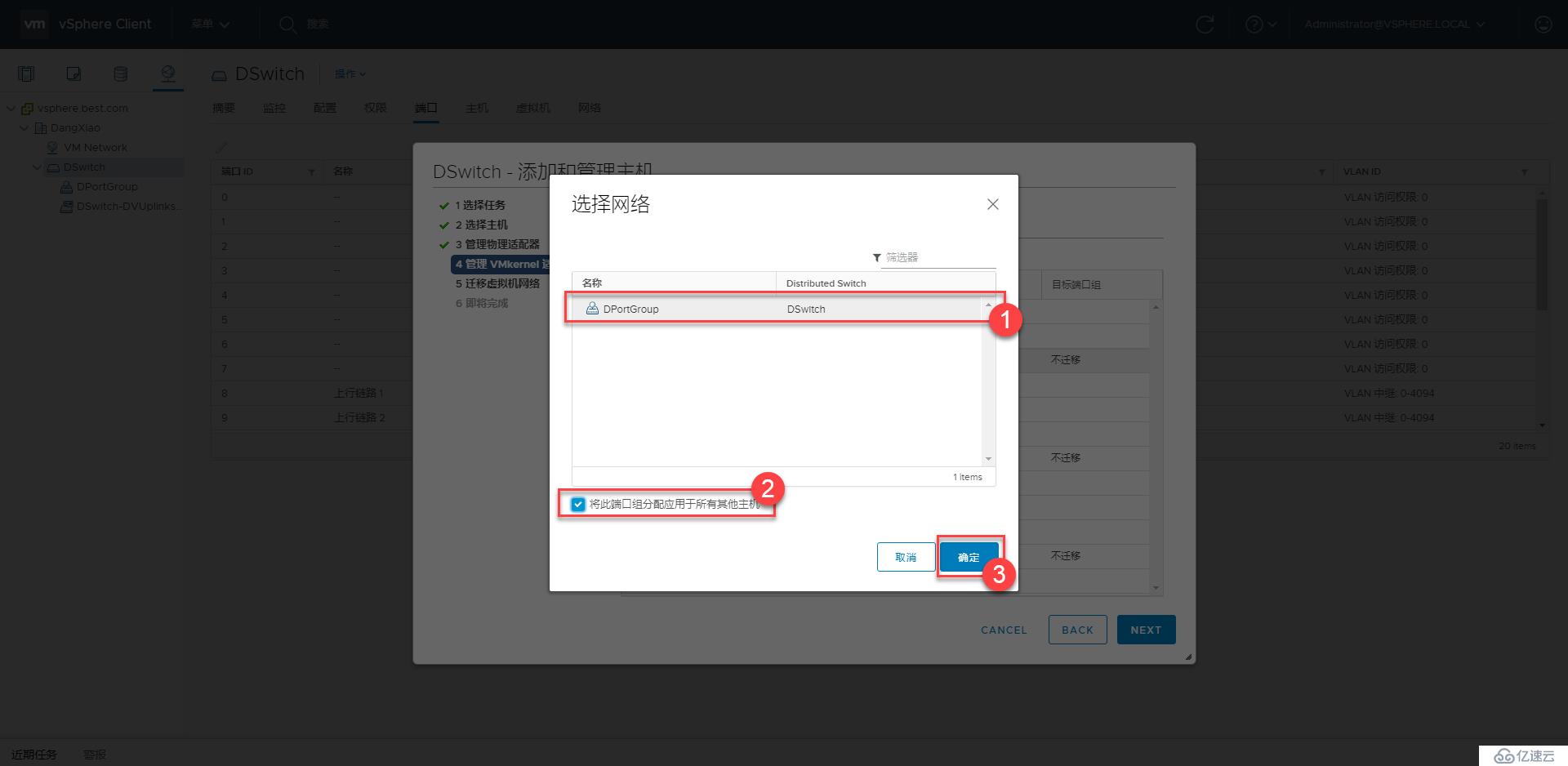
Task: Open the help dropdown in top bar
Action: point(1261,24)
